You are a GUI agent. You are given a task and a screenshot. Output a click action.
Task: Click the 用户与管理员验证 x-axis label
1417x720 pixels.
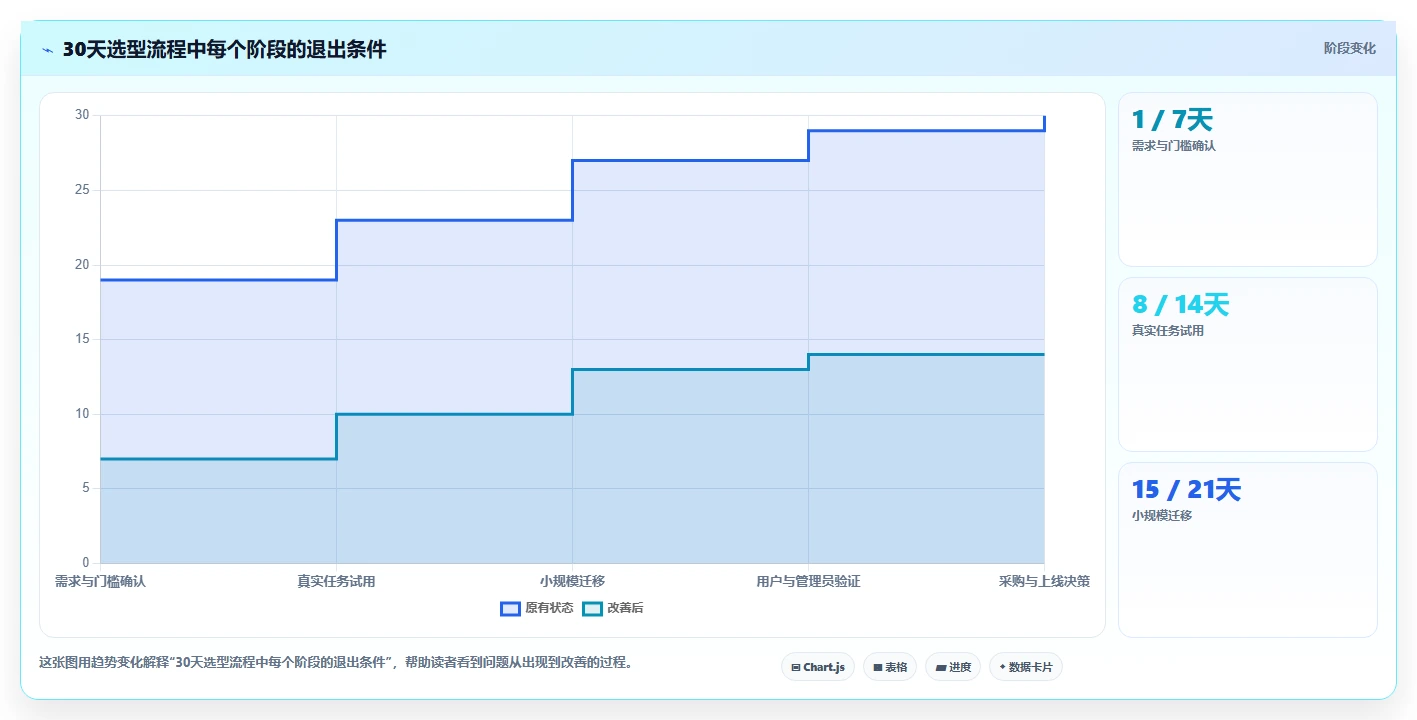(808, 581)
